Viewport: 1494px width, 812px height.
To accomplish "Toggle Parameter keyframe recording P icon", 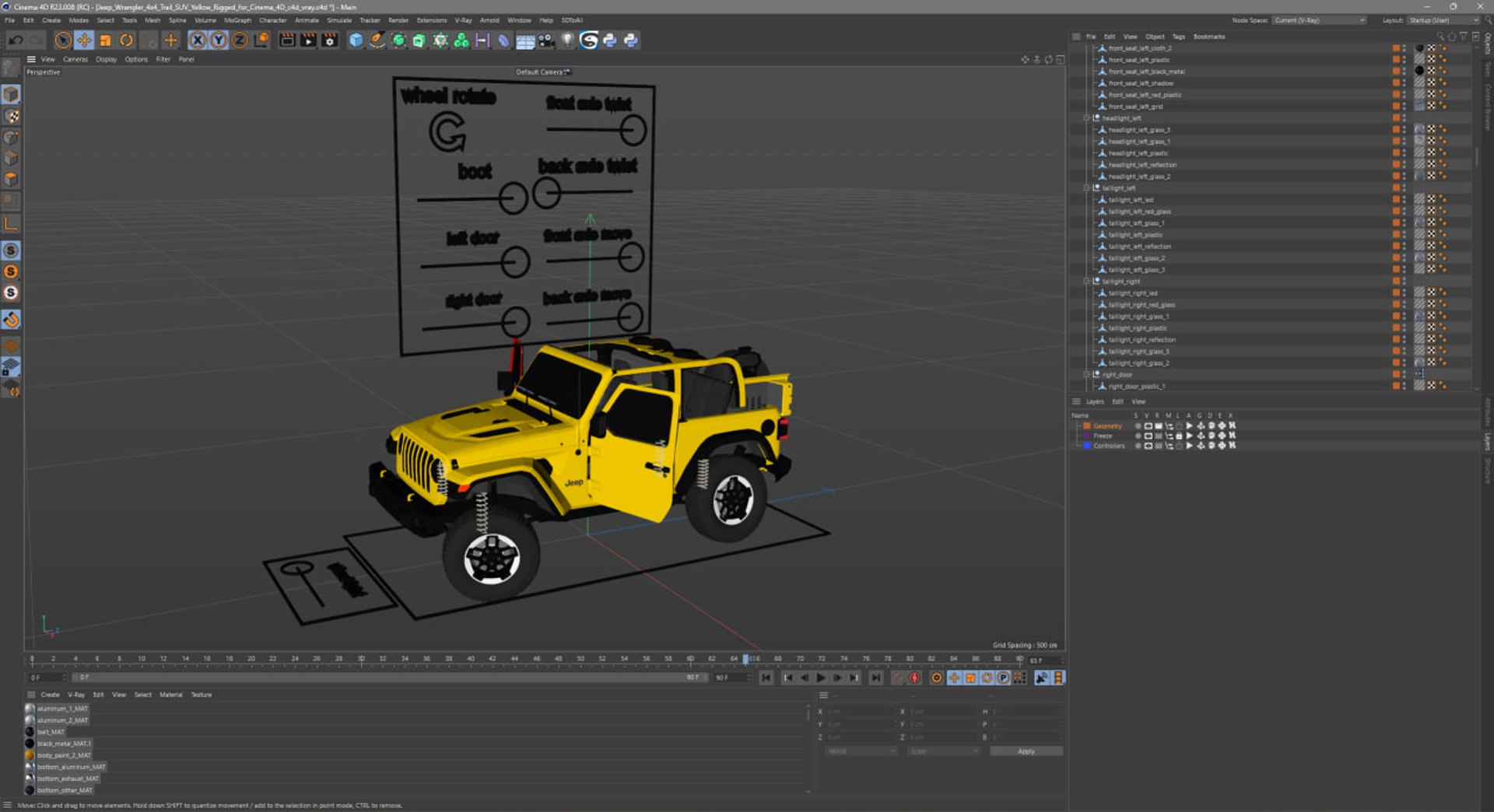I will [1003, 678].
